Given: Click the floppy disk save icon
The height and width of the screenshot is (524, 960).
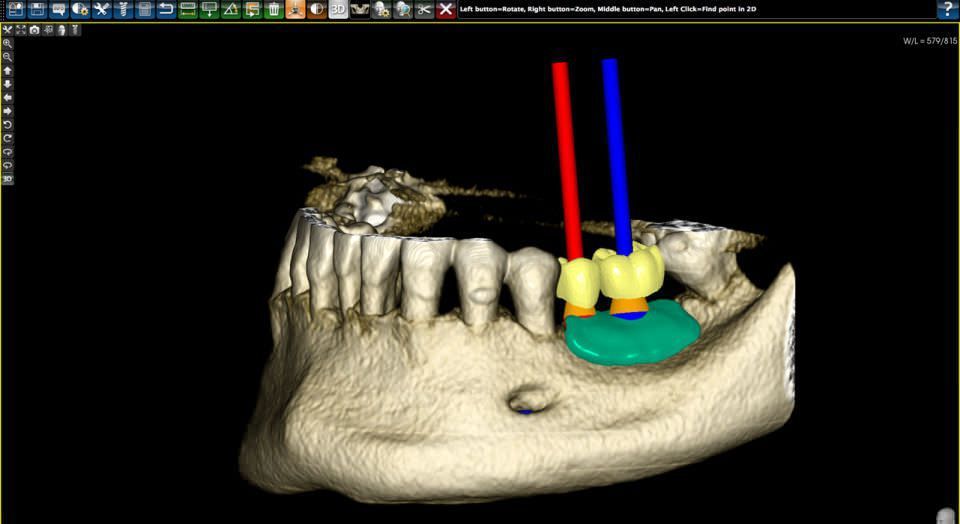Looking at the screenshot, I should pos(37,9).
